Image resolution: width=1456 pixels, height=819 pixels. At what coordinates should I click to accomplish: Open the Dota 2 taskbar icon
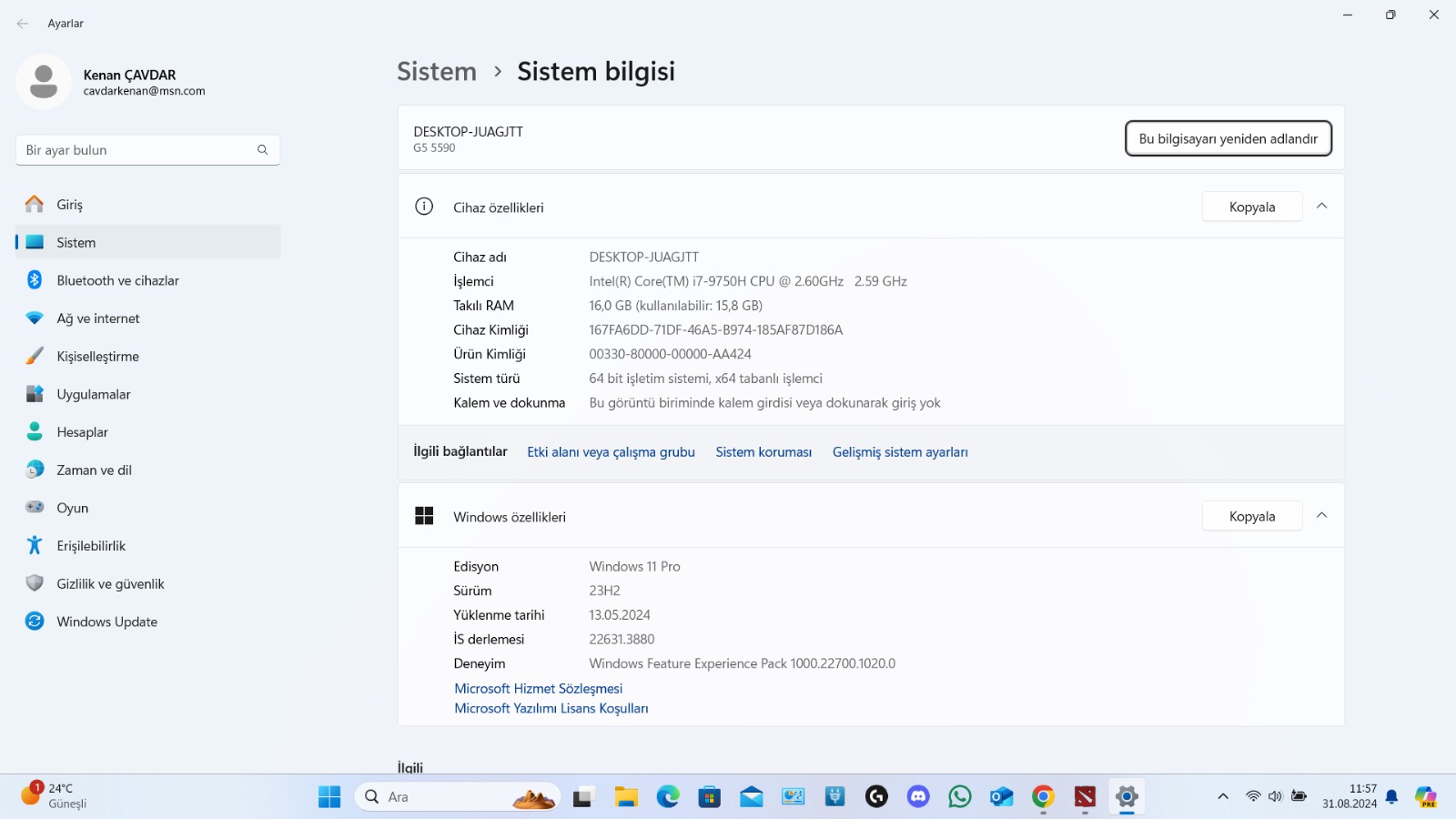tap(1085, 797)
